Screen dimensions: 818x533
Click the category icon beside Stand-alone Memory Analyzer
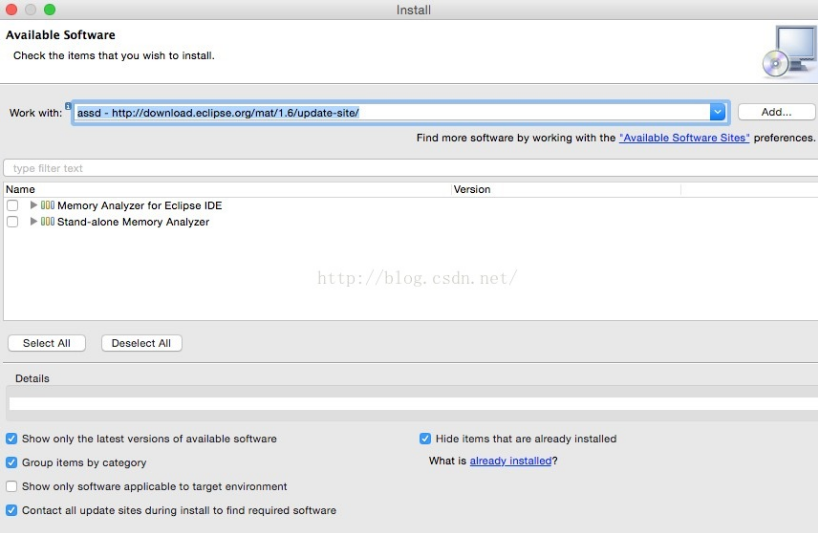pos(47,221)
